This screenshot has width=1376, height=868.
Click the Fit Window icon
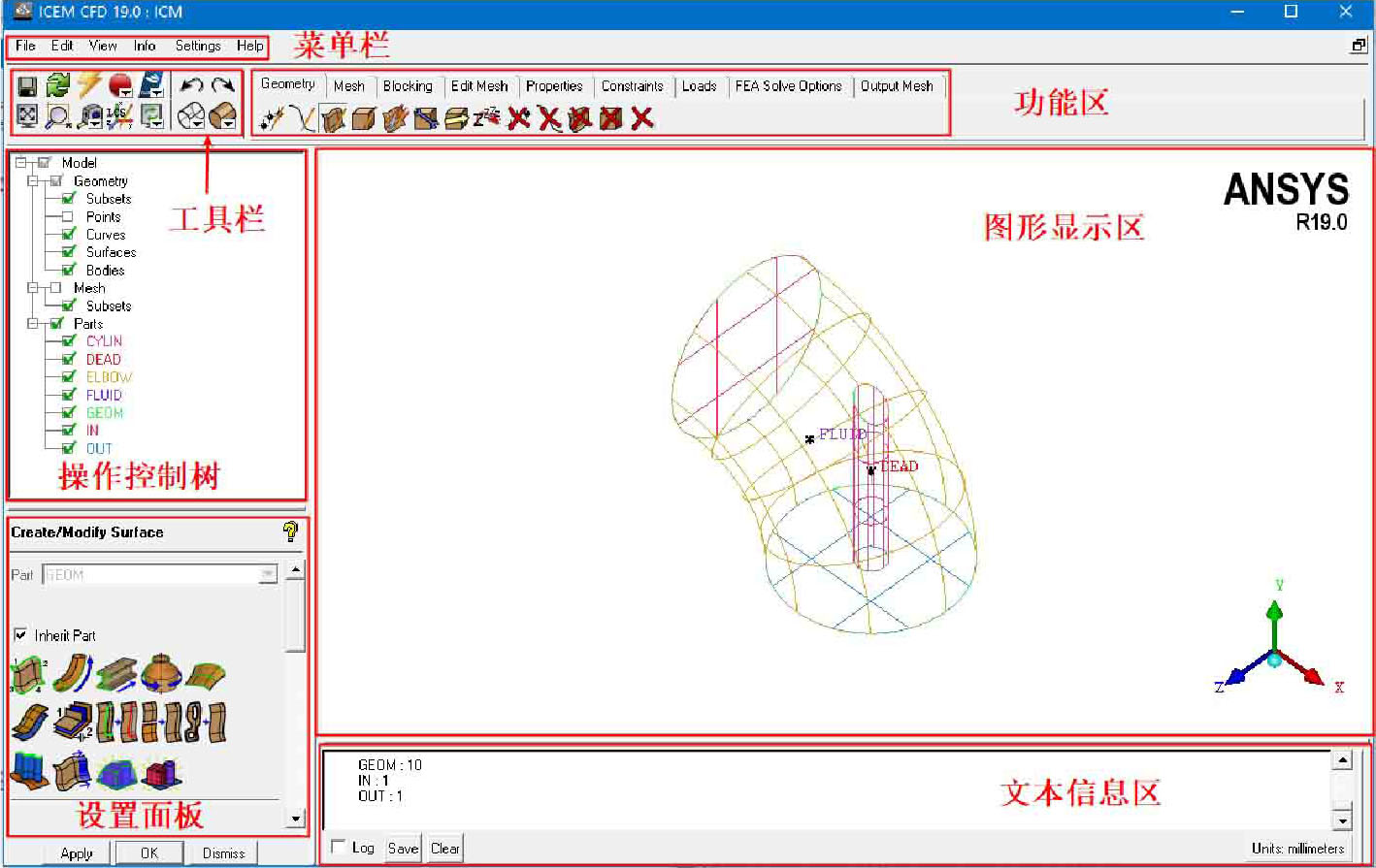coord(27,116)
